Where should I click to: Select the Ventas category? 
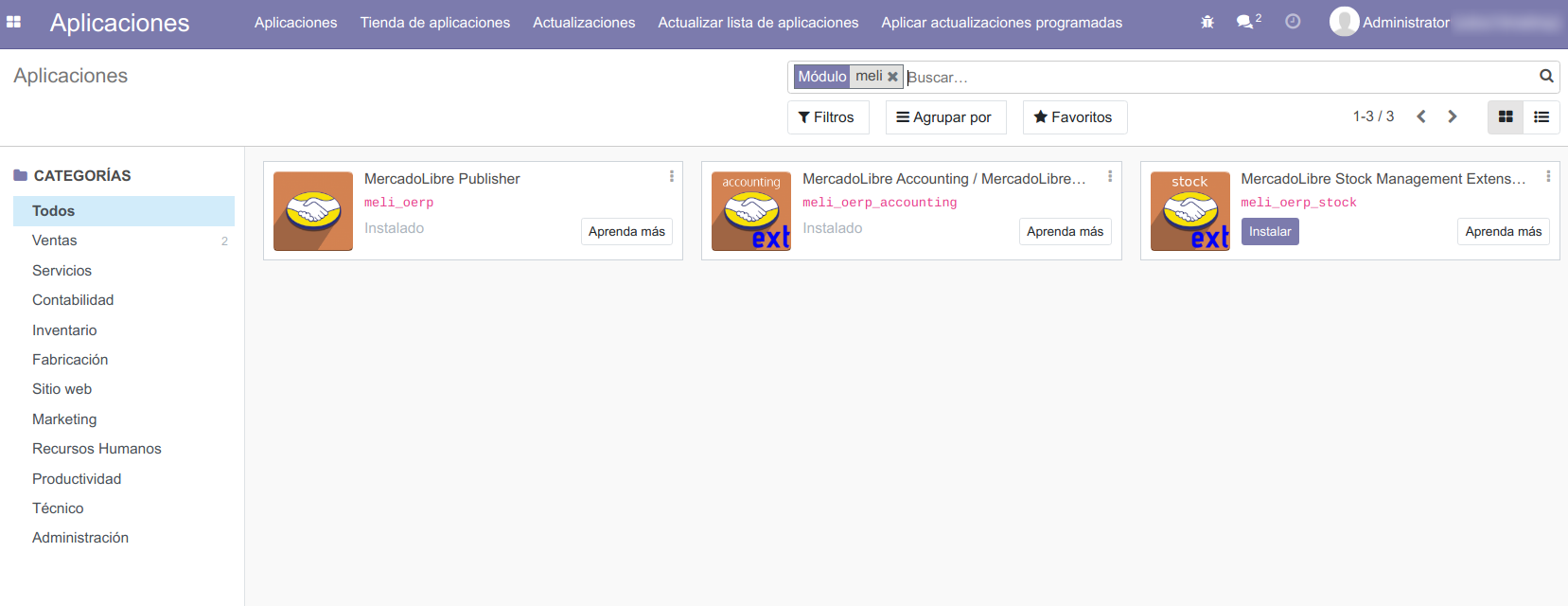pyautogui.click(x=124, y=241)
